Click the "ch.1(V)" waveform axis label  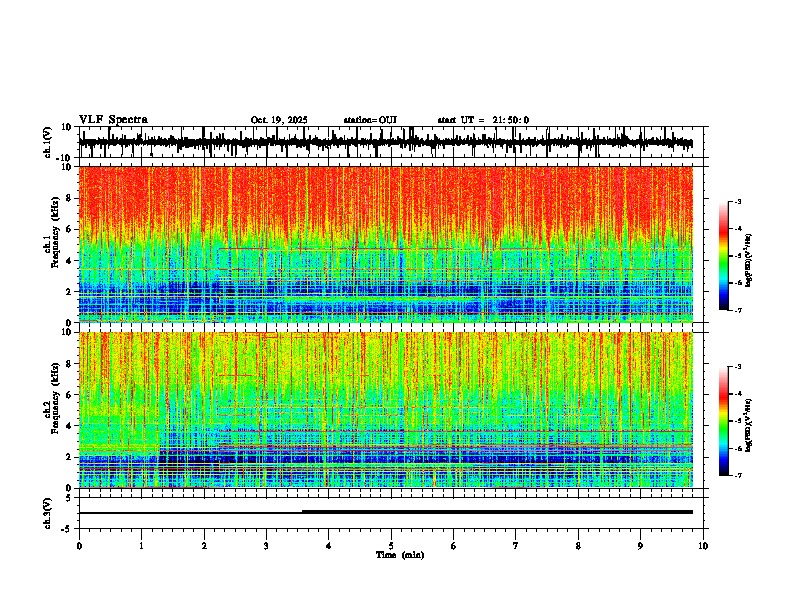48,142
